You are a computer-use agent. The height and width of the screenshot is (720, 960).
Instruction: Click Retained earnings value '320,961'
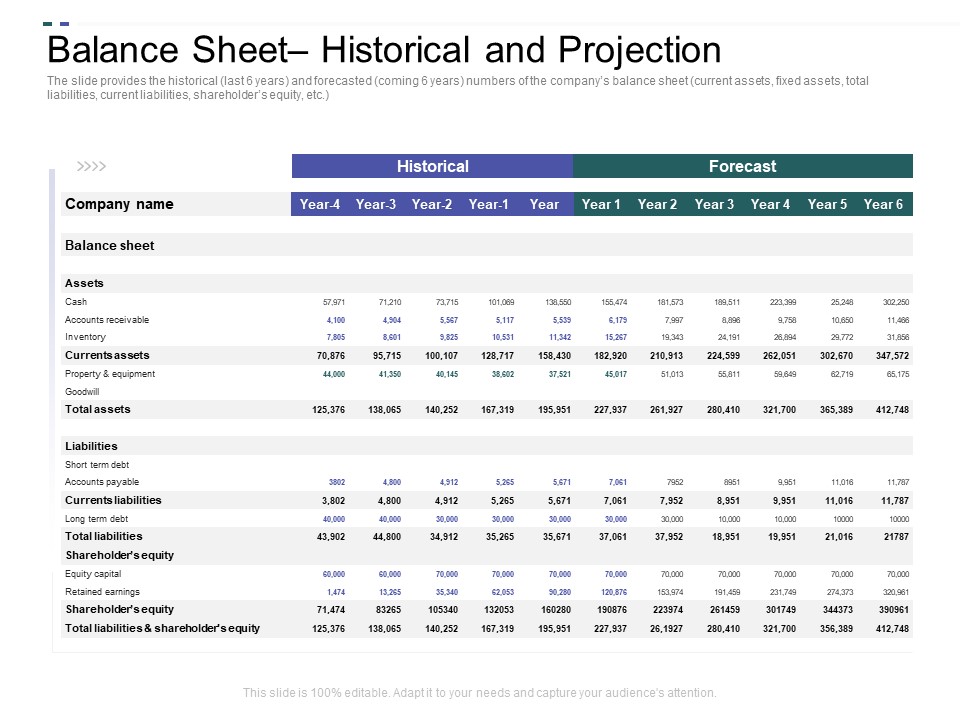[898, 592]
